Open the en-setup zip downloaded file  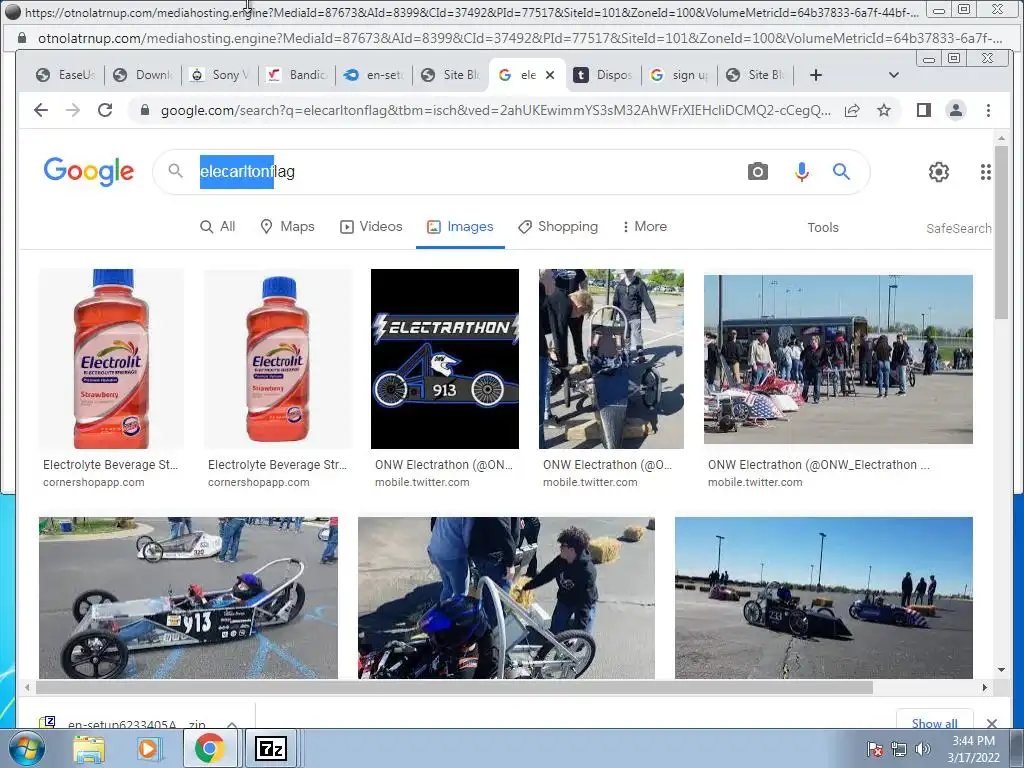point(124,724)
